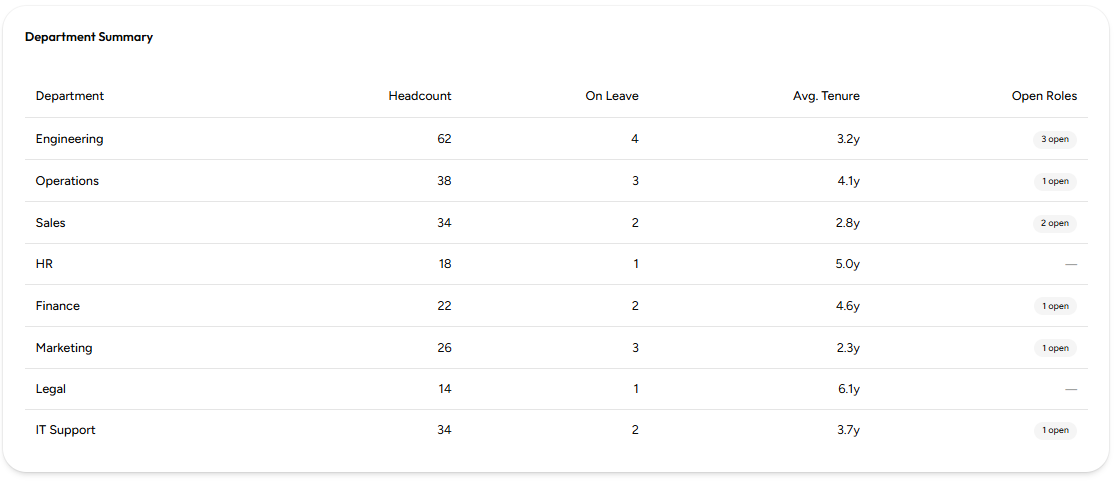
Task: Select the Avg. Tenure column header
Action: (x=826, y=96)
